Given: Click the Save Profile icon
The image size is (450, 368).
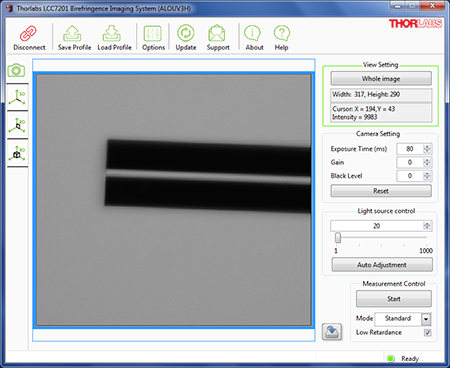Looking at the screenshot, I should pyautogui.click(x=72, y=33).
